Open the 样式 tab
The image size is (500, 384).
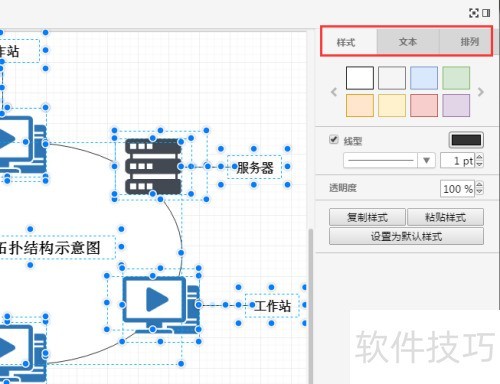(346, 42)
